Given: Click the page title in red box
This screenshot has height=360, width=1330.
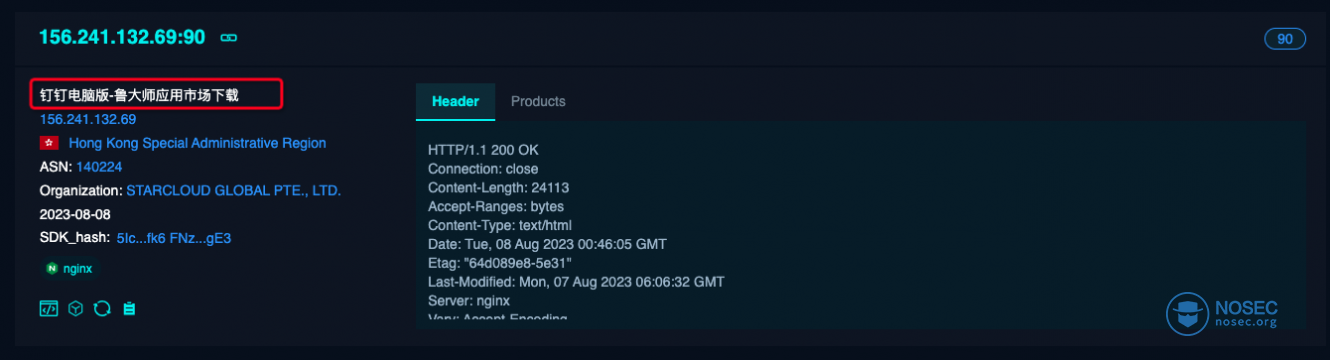Looking at the screenshot, I should [x=146, y=95].
